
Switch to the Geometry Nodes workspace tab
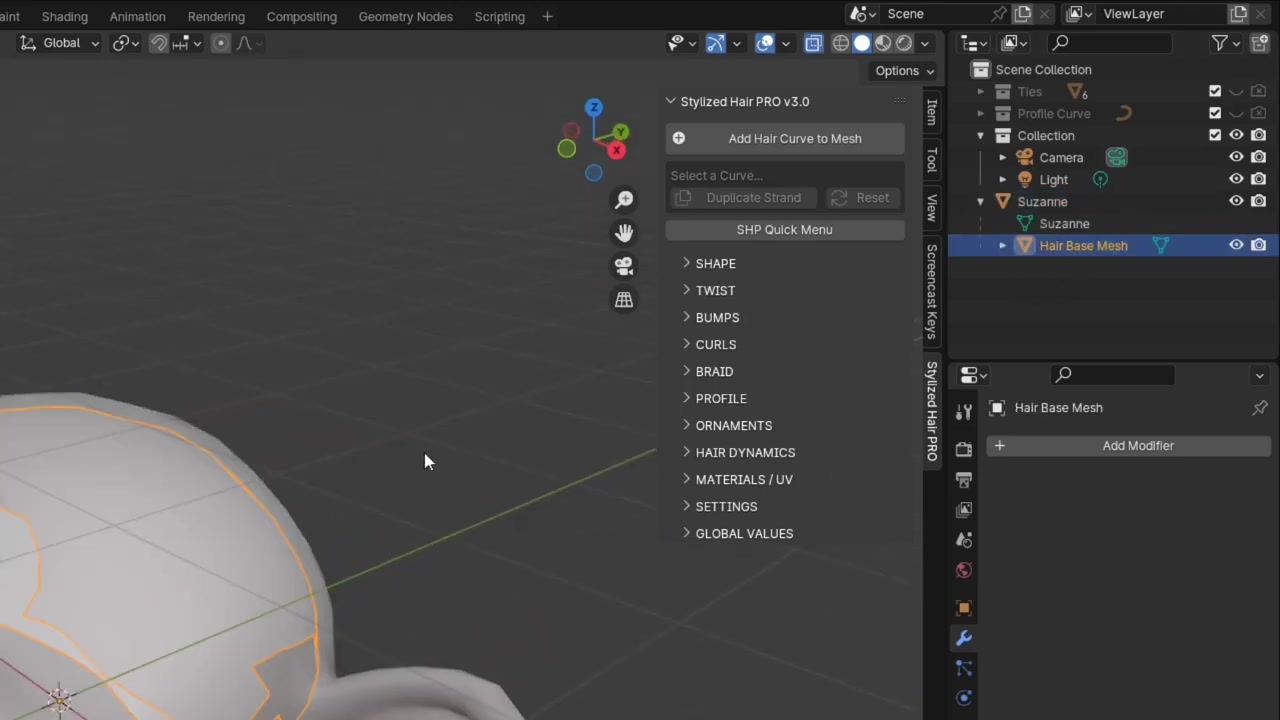pos(405,16)
